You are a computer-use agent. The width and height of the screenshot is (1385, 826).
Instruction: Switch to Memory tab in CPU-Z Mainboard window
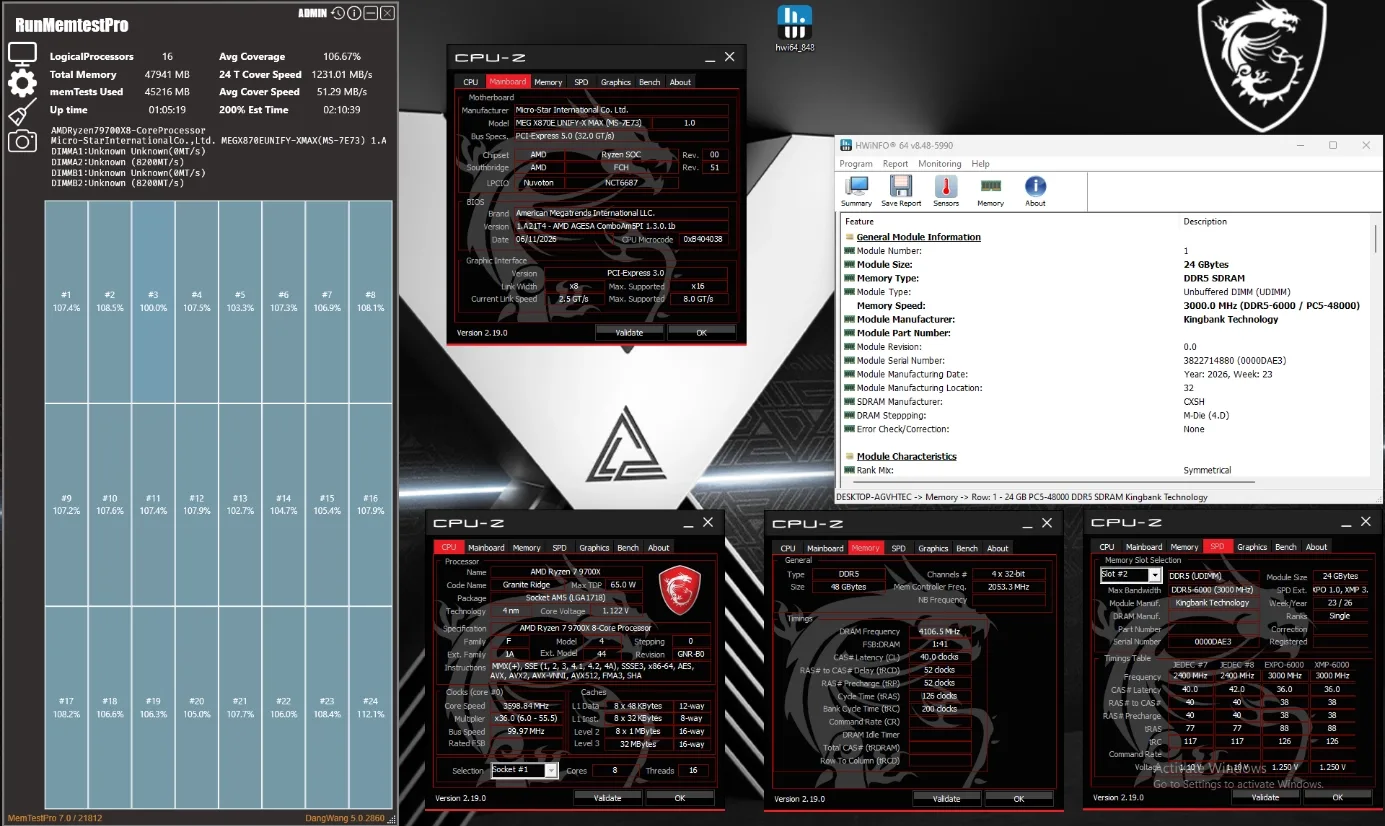click(548, 82)
